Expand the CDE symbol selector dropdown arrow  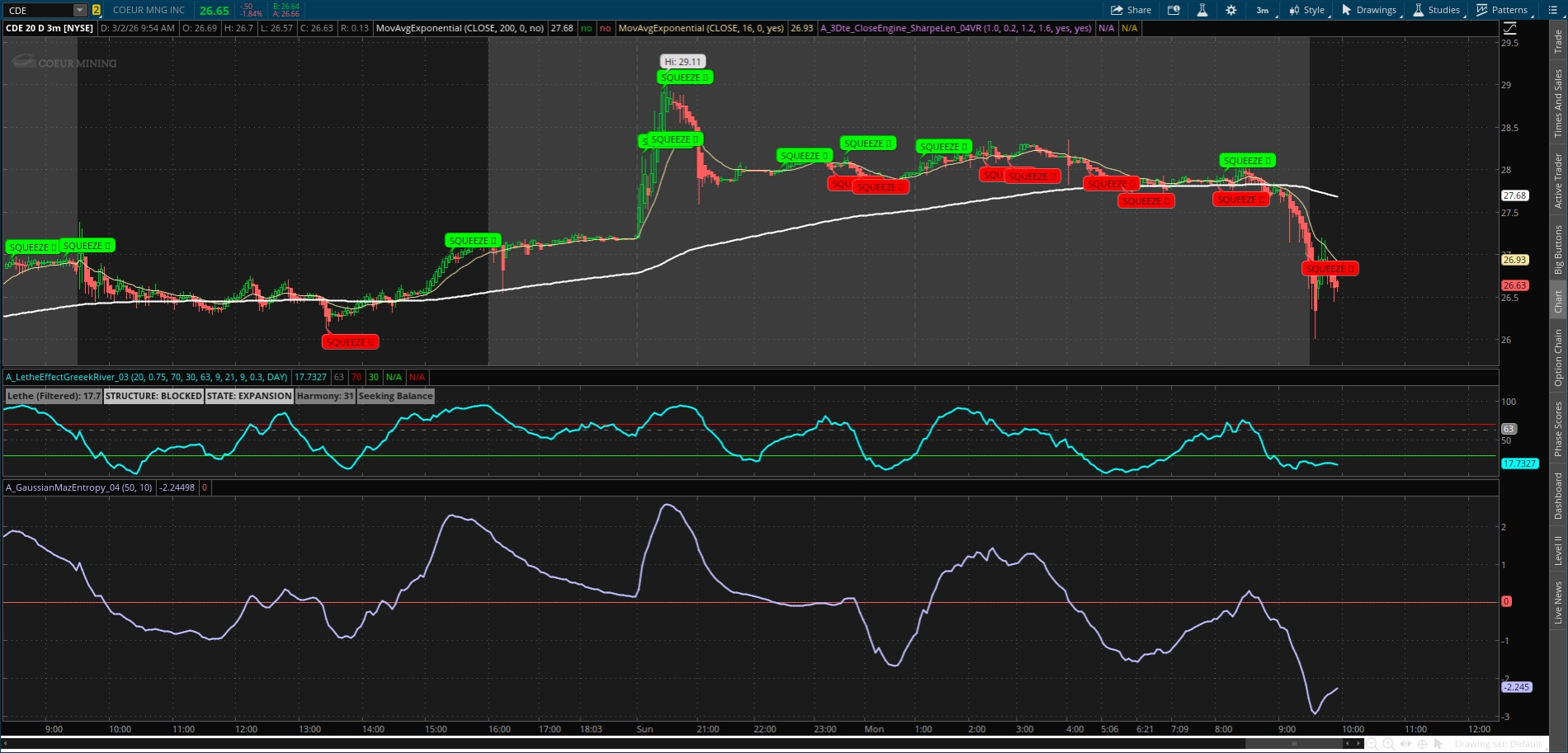click(x=80, y=10)
